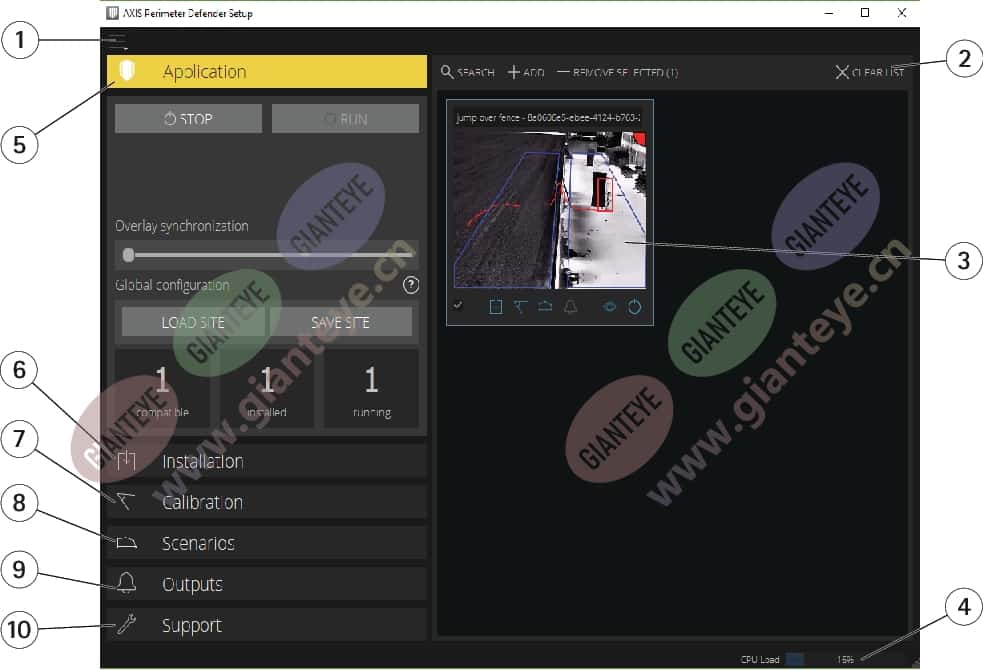Viewport: 983px width, 670px height.
Task: Click the Scenarios icon in the side menu
Action: 126,543
